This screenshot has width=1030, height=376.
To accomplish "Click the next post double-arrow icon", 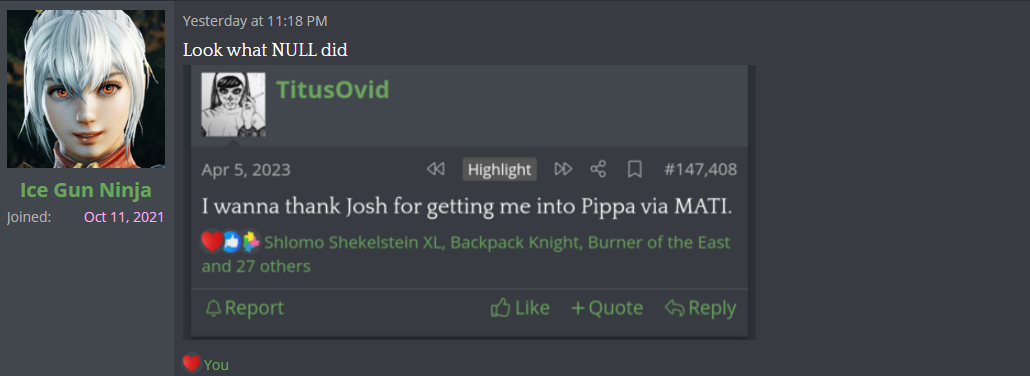I will [563, 170].
